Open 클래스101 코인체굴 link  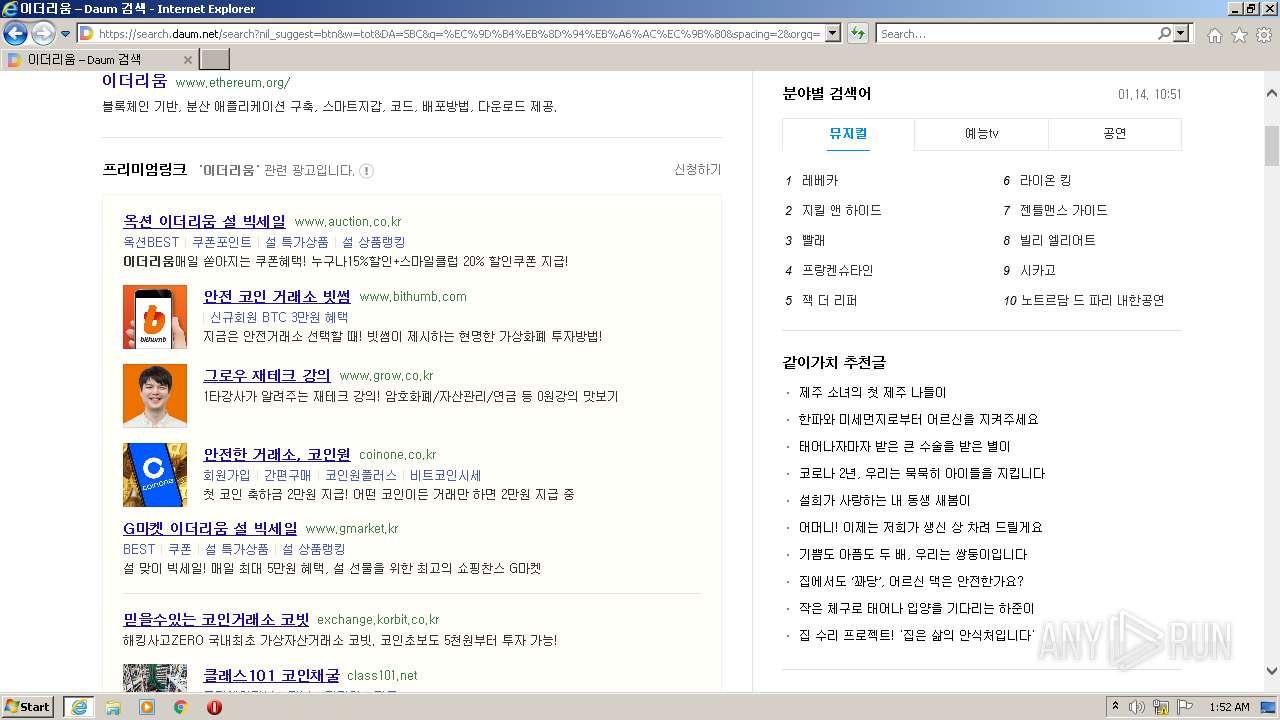pyautogui.click(x=271, y=675)
